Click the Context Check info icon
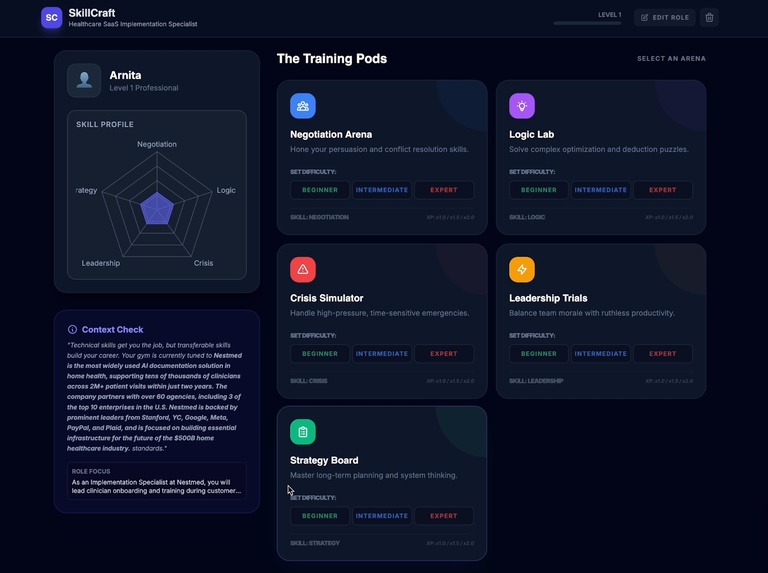This screenshot has width=768, height=573. click(x=72, y=330)
